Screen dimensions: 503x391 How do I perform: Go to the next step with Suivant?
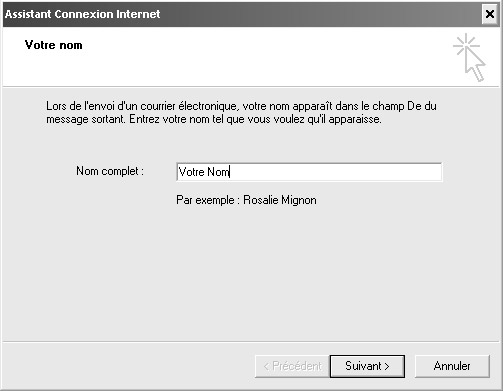pos(367,366)
